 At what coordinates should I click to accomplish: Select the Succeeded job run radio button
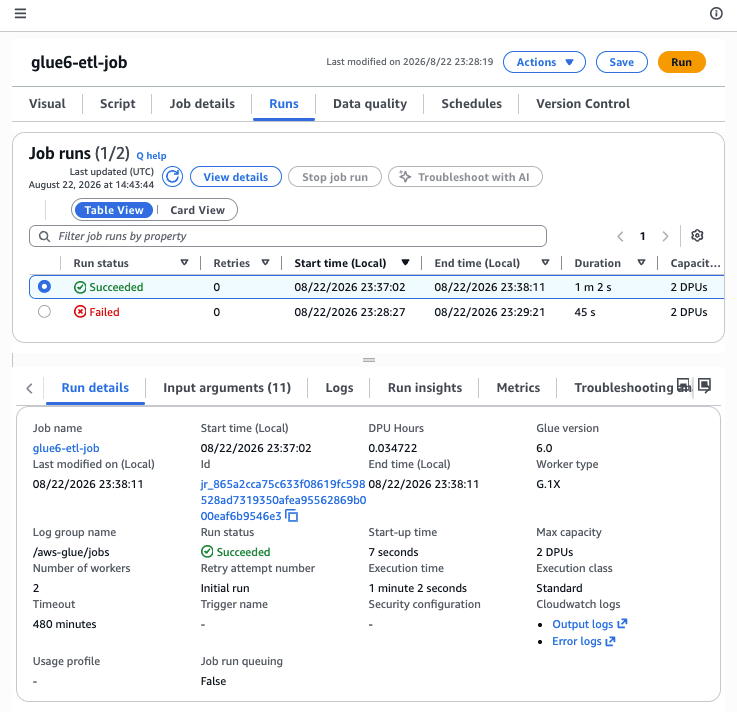pos(44,286)
